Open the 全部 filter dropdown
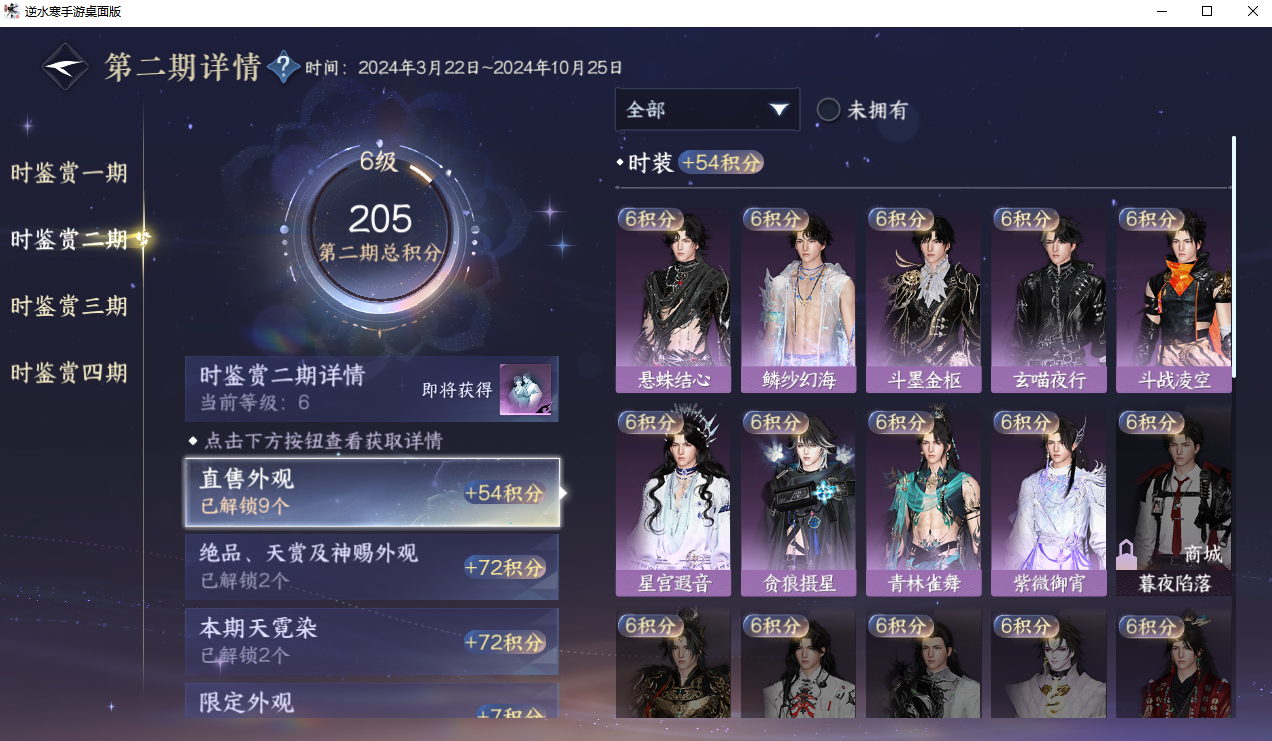This screenshot has width=1272, height=741. pyautogui.click(x=707, y=110)
